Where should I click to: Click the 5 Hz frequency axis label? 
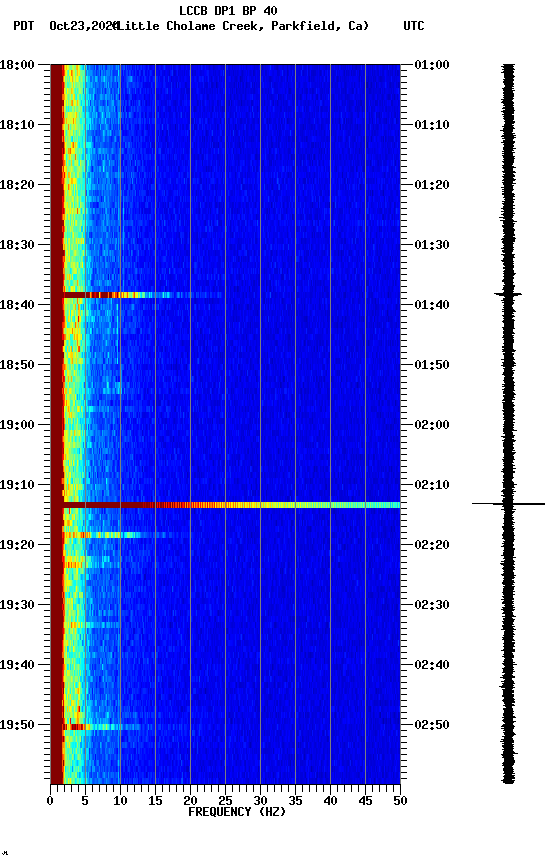(85, 801)
